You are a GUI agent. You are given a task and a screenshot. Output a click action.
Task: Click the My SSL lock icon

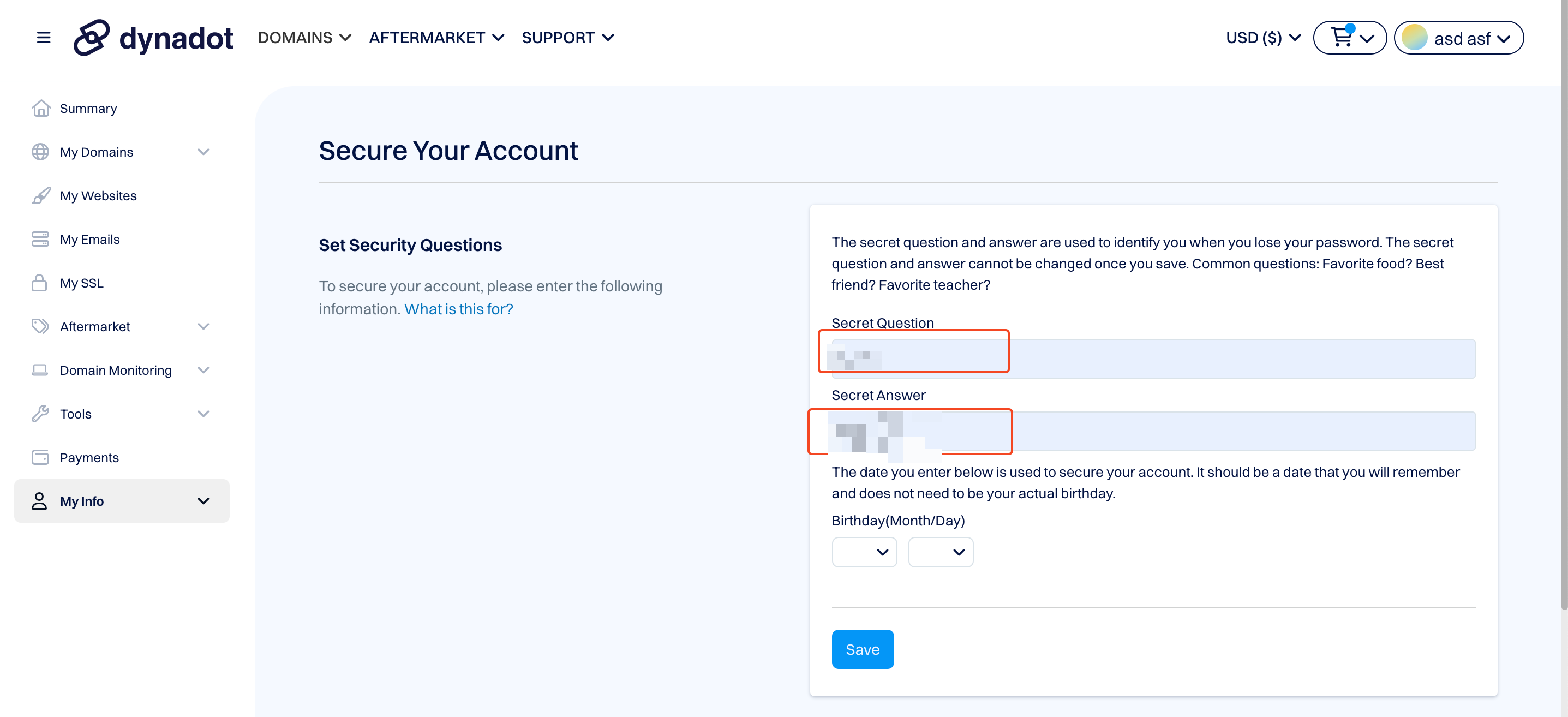pos(40,283)
